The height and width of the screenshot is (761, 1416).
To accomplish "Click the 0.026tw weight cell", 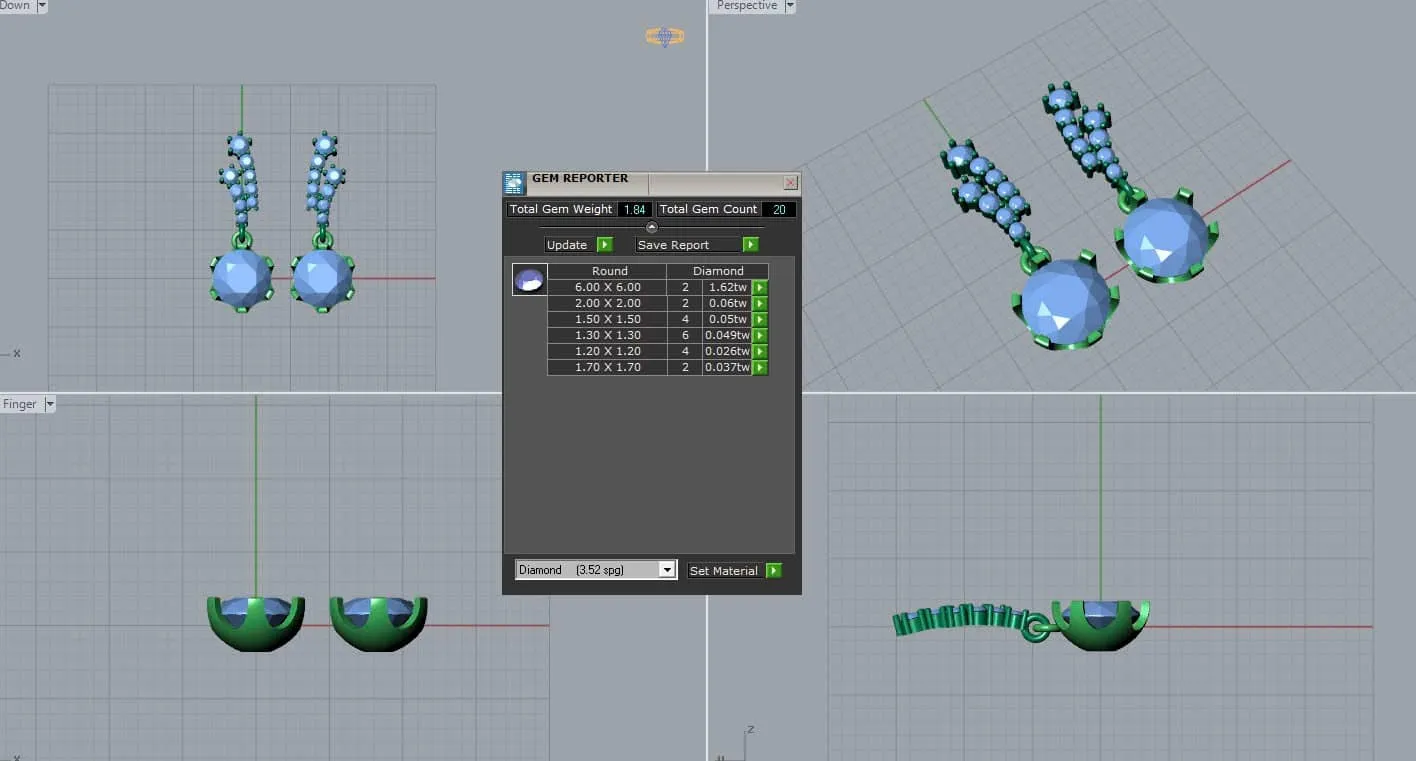I will click(727, 351).
